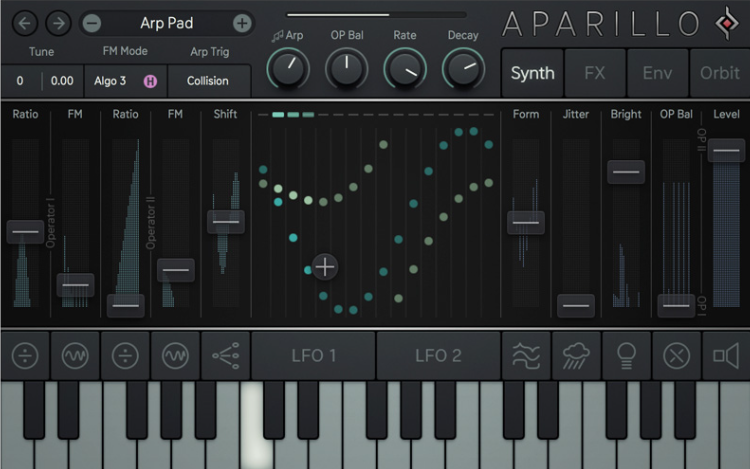This screenshot has width=750, height=469.
Task: Click the Level slider handle
Action: pos(727,151)
